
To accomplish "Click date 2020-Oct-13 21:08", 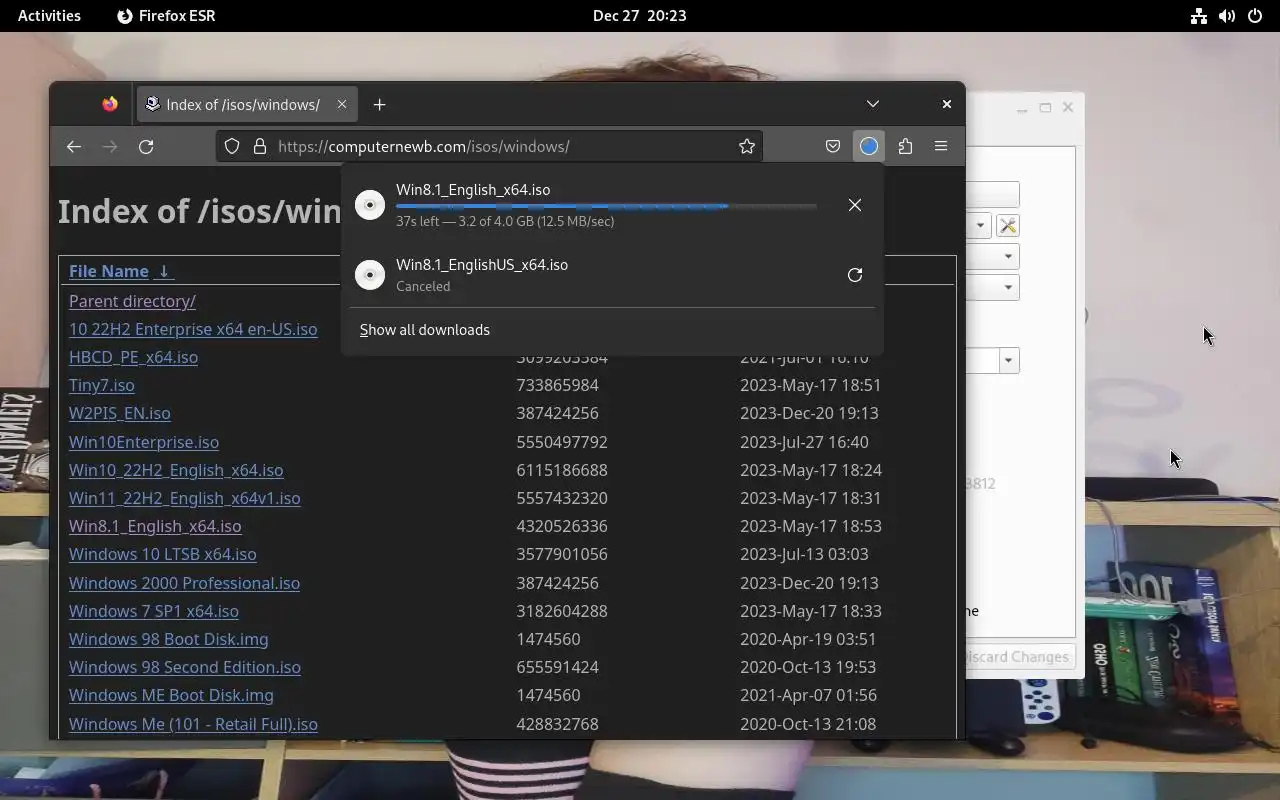I will (x=808, y=724).
